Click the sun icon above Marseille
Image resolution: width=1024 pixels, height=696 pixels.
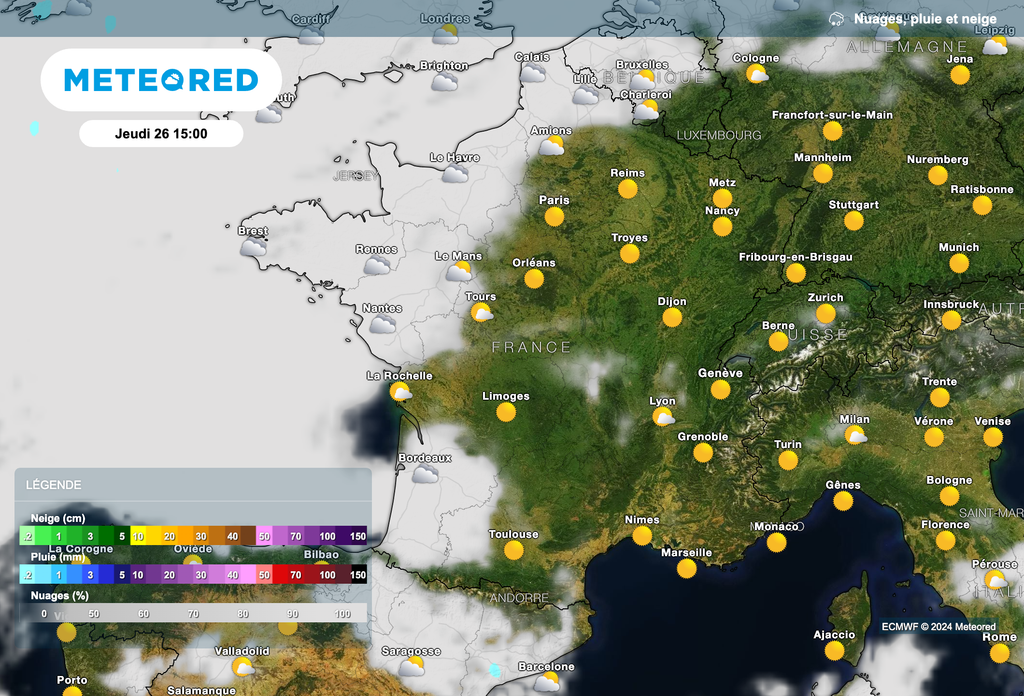(687, 566)
